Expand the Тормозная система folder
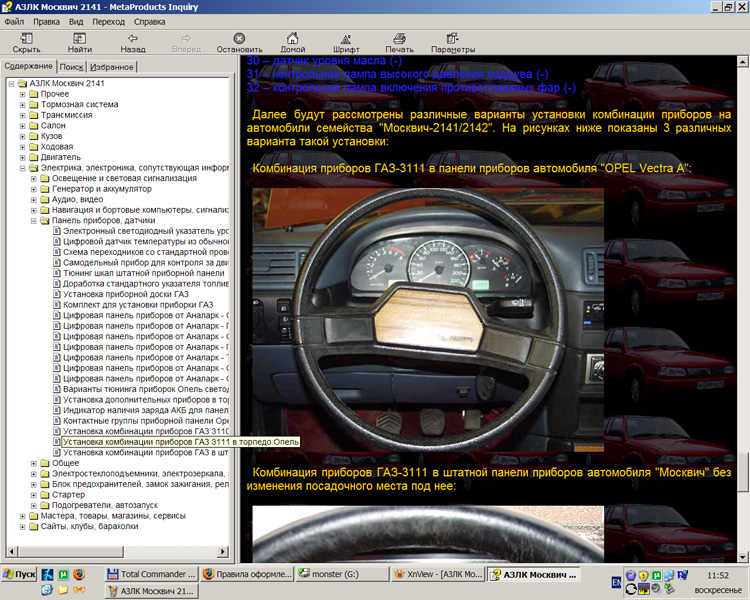The image size is (750, 600). click(x=22, y=104)
